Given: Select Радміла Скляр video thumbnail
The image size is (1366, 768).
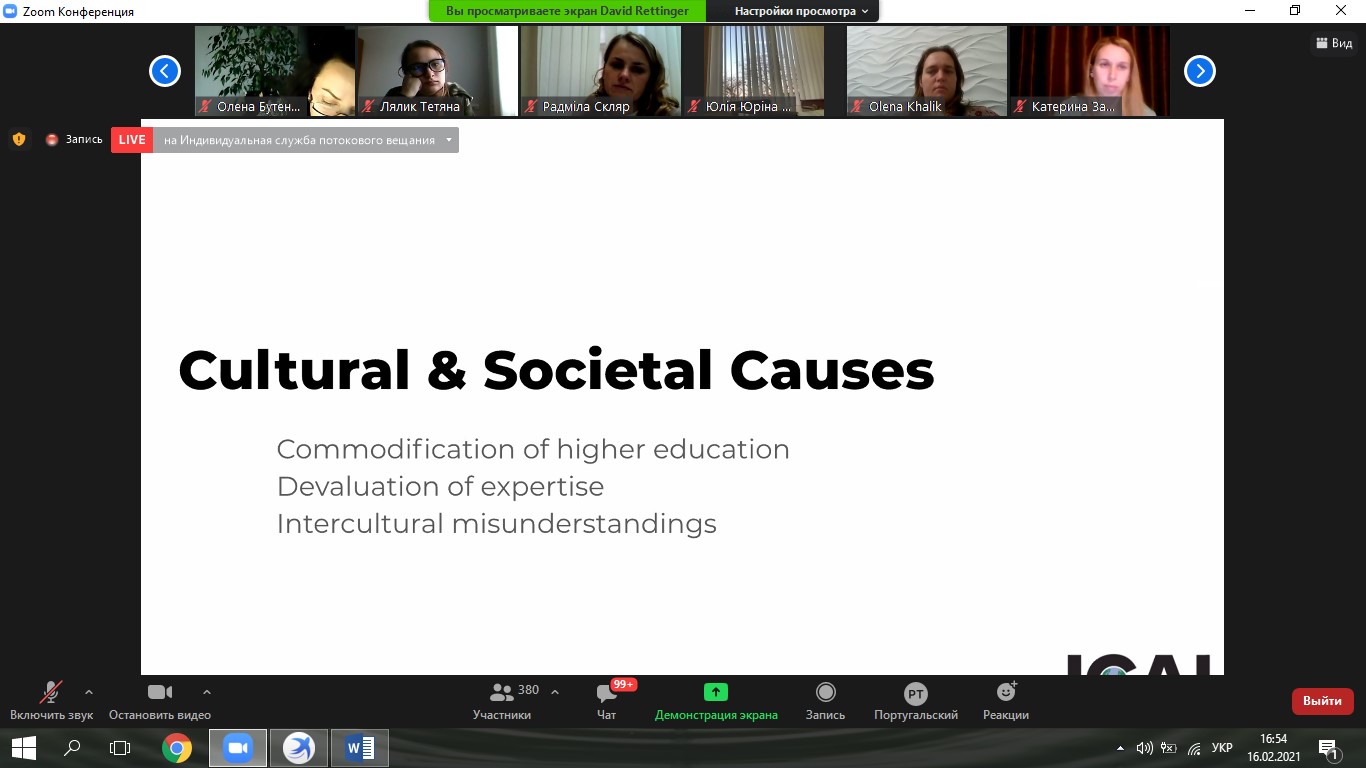Looking at the screenshot, I should coord(601,71).
